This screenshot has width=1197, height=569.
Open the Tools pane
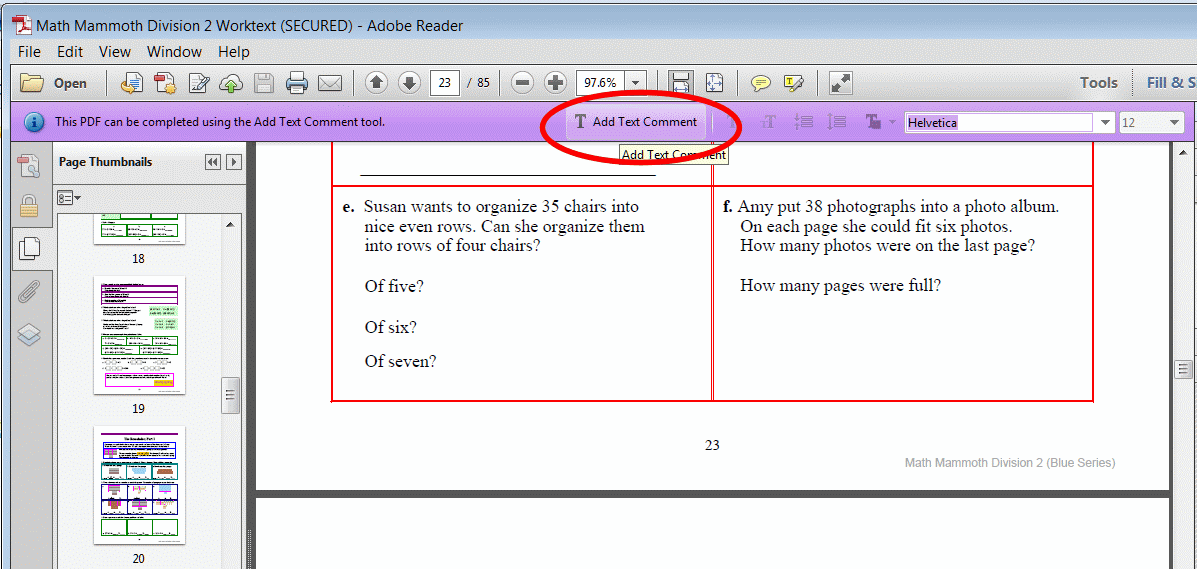pyautogui.click(x=1098, y=83)
